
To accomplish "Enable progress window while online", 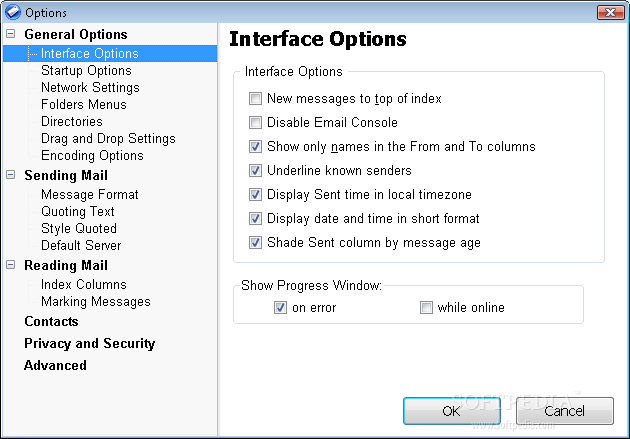I will (x=426, y=308).
